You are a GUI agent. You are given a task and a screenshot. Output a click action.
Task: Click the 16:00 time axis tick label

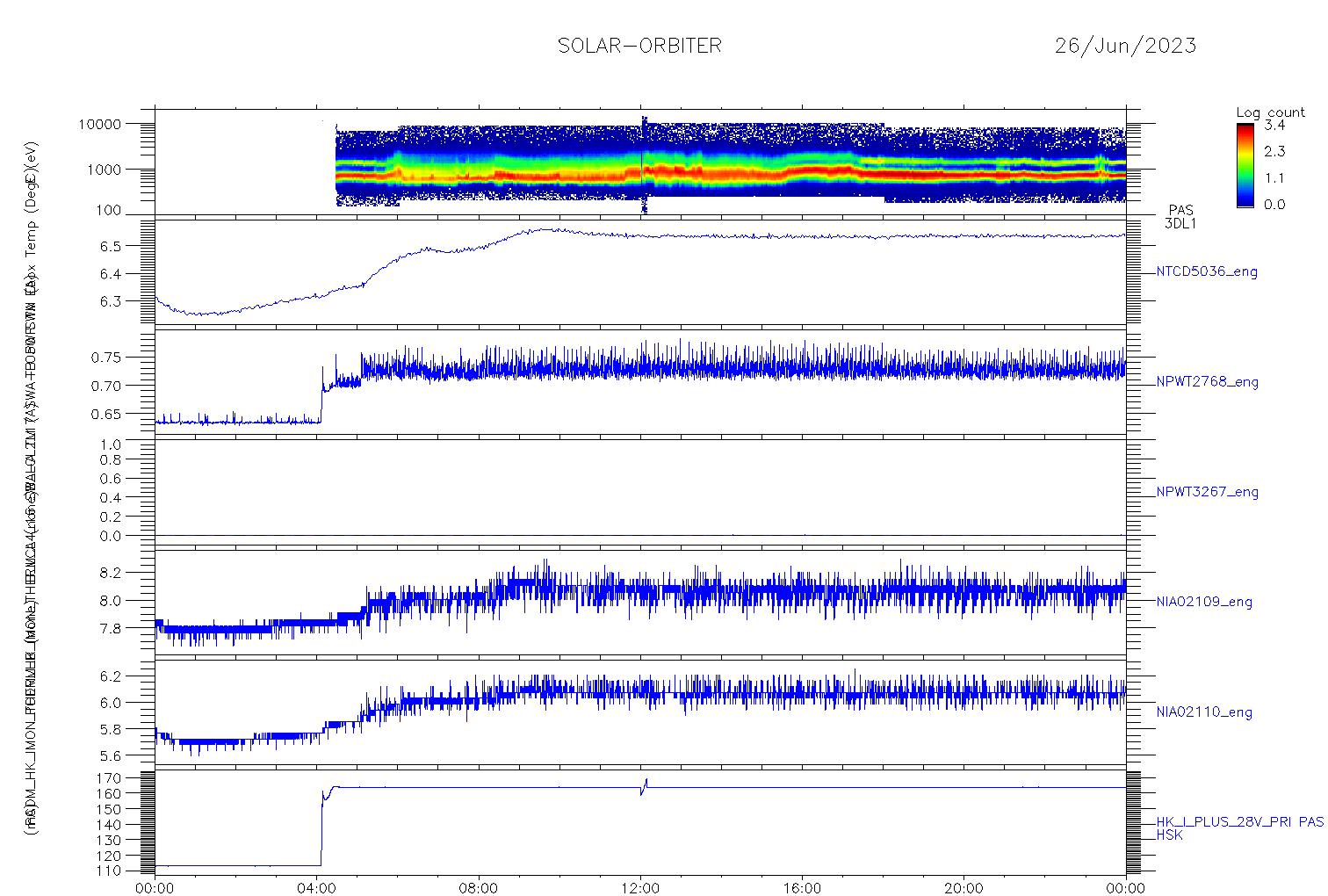[802, 888]
